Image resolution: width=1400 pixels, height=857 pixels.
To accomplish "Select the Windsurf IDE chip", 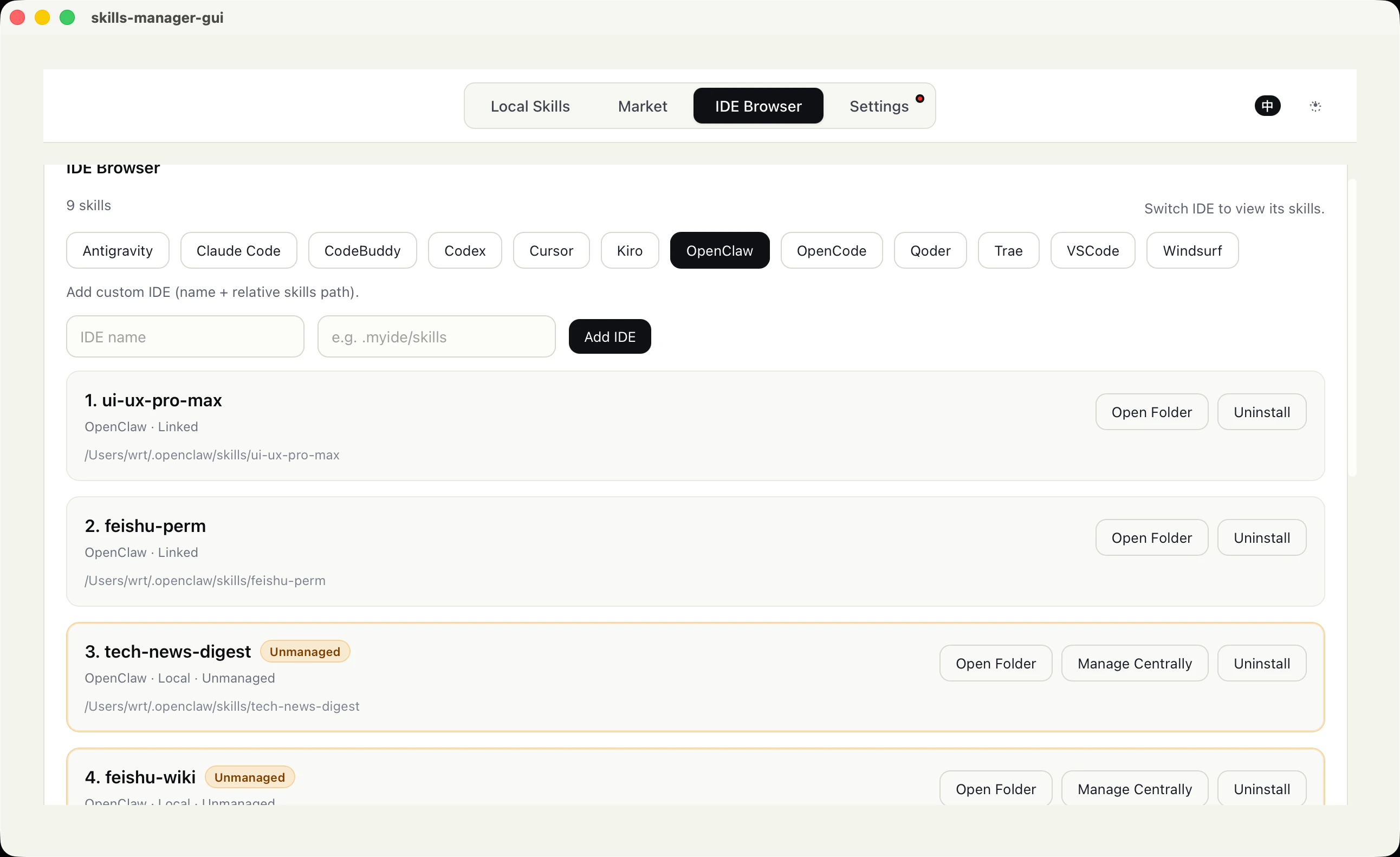I will [1192, 250].
